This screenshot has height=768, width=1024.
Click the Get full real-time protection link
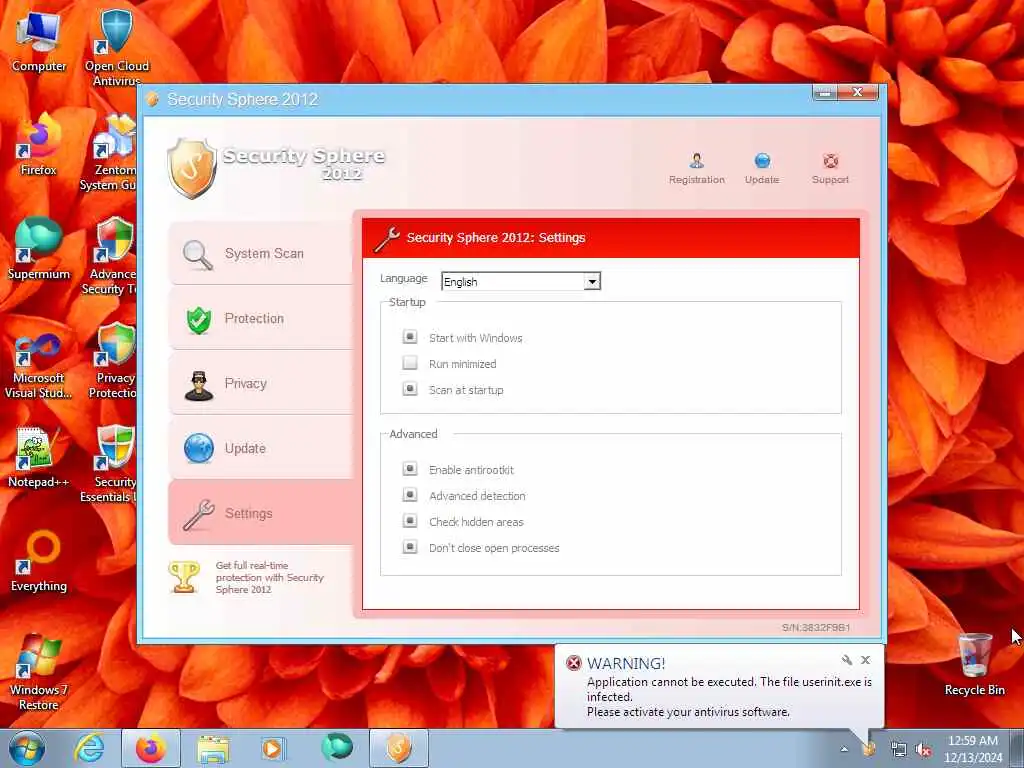pos(269,577)
